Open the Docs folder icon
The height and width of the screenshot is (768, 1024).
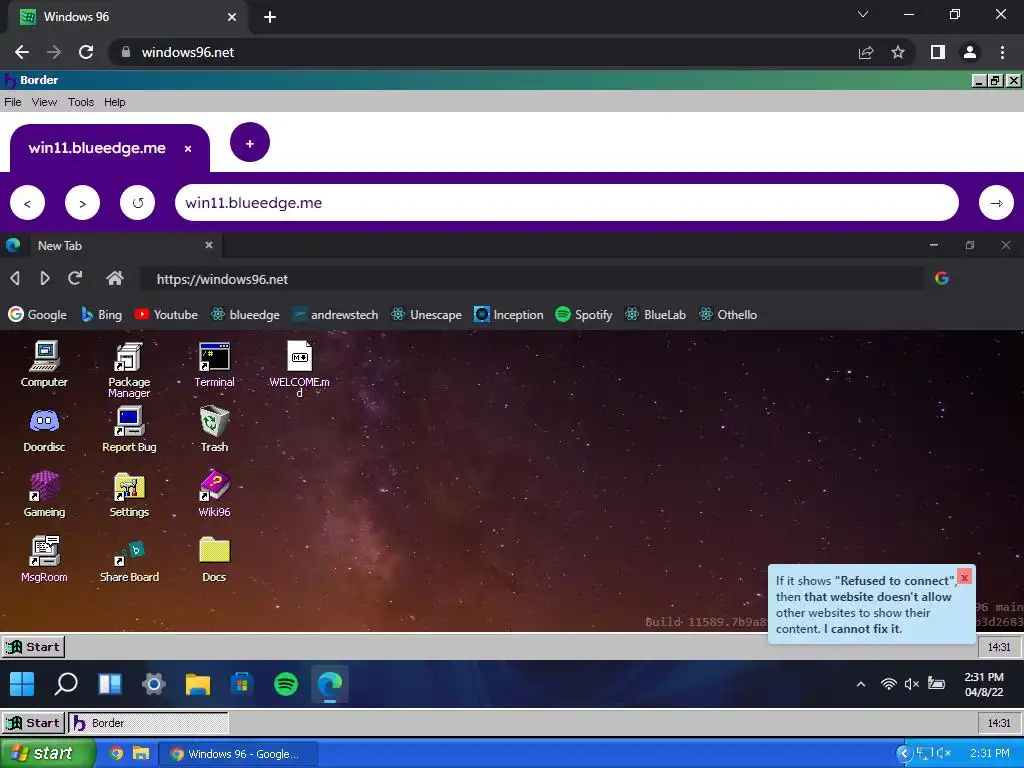coord(214,560)
